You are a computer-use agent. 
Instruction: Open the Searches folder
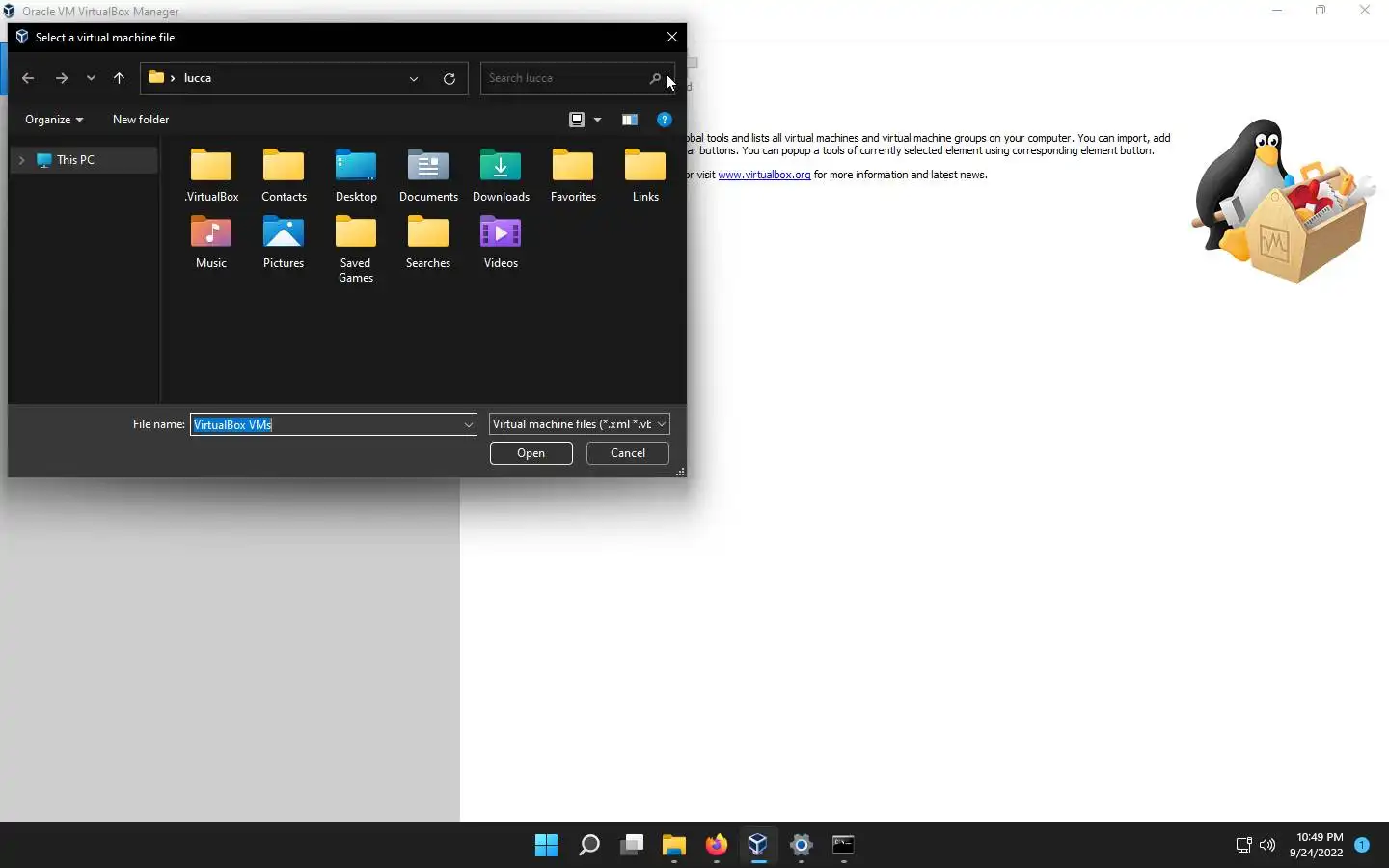pos(428,242)
